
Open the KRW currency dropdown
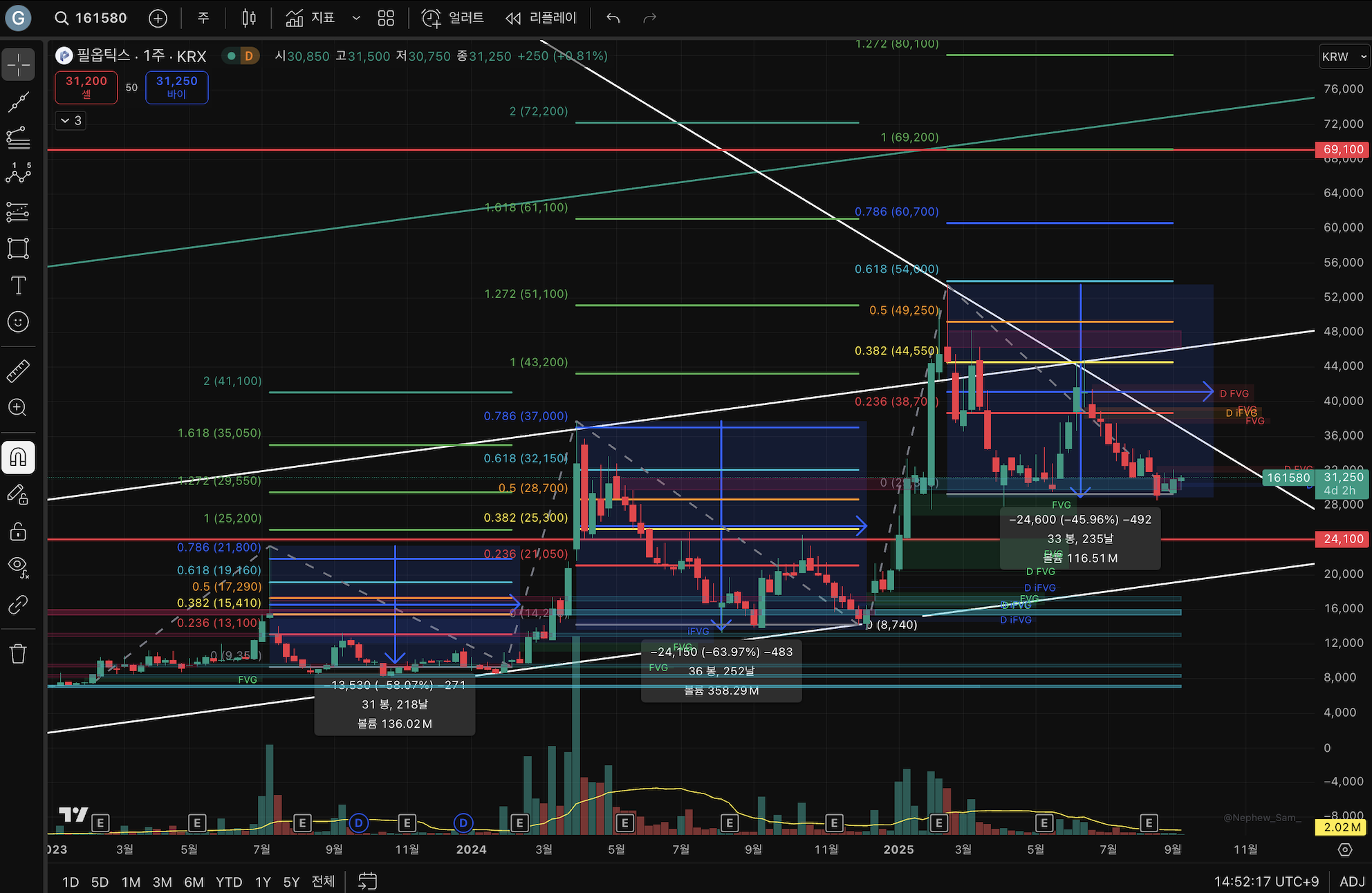[1344, 57]
